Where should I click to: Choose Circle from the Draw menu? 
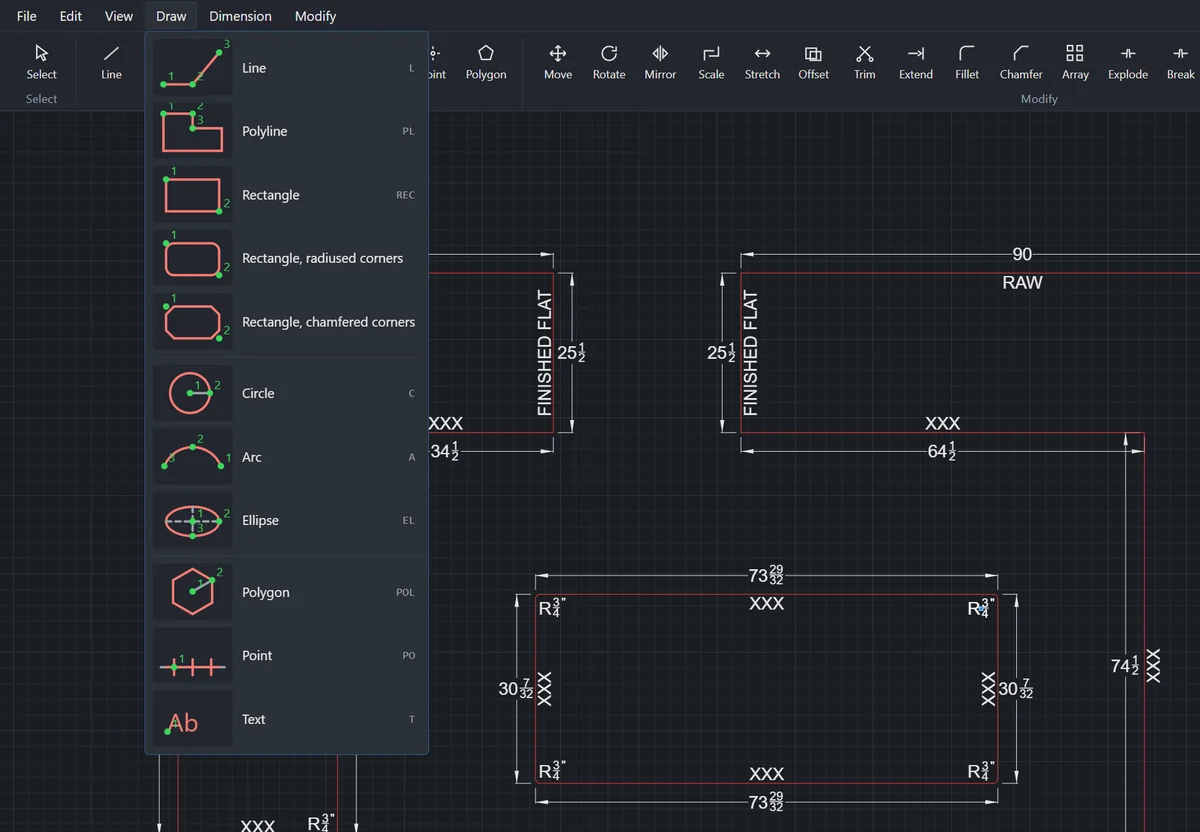click(287, 393)
